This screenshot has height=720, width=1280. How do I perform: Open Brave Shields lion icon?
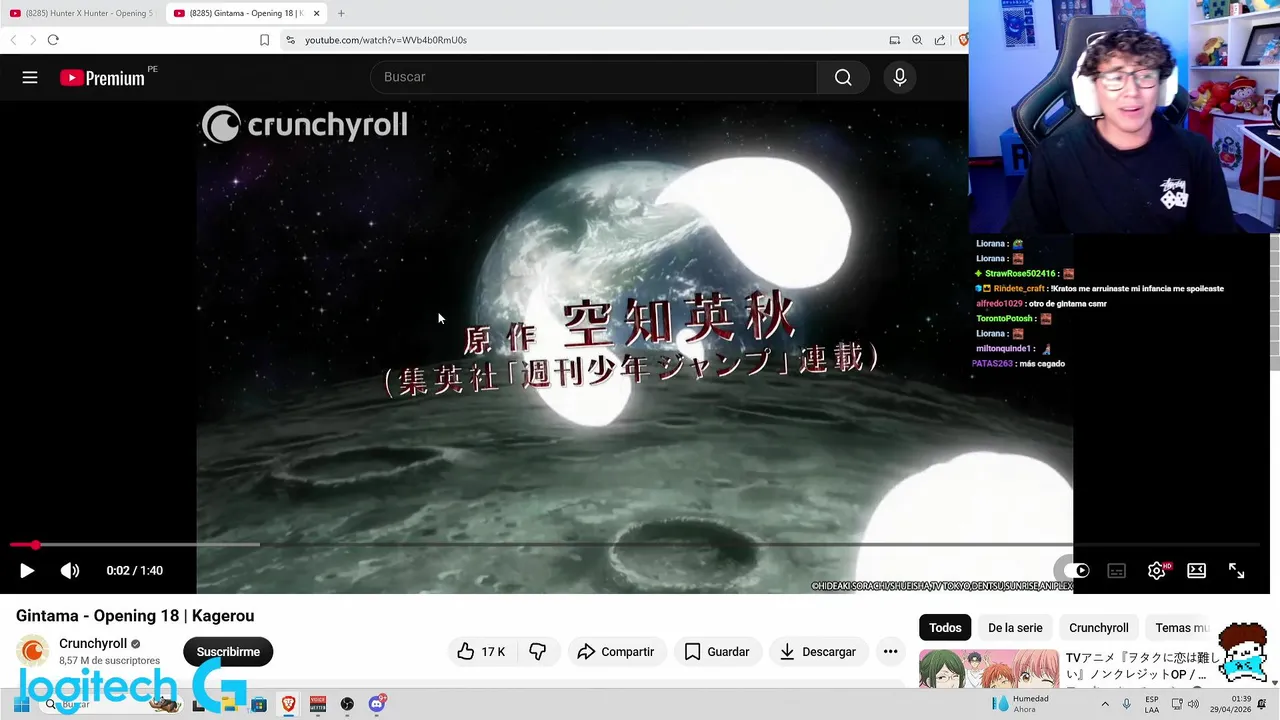(963, 40)
